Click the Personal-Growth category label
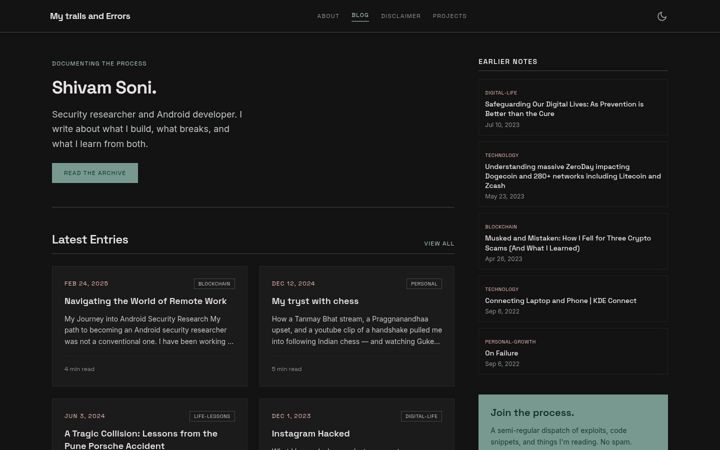 pos(510,342)
